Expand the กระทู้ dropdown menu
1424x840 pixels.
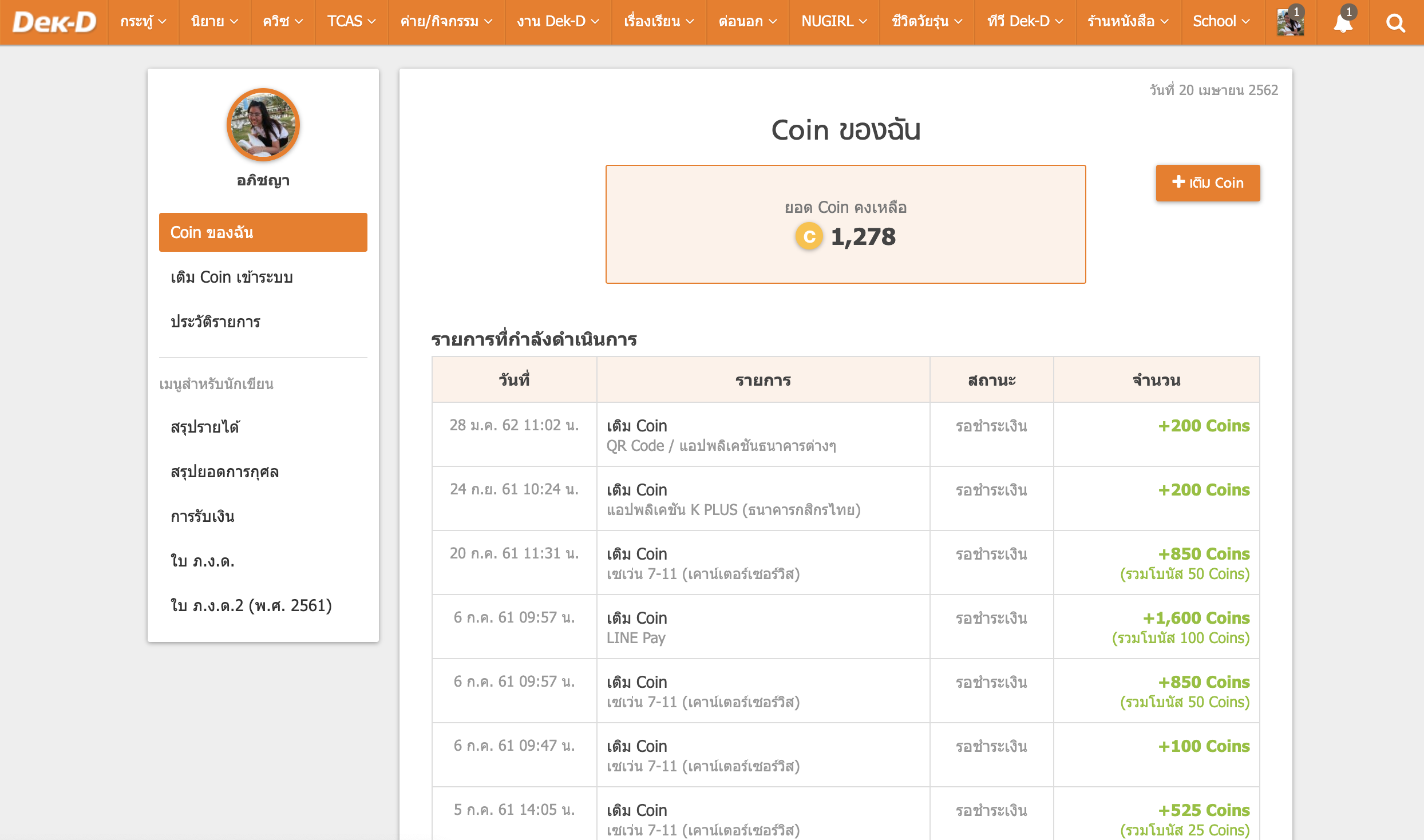coord(143,22)
